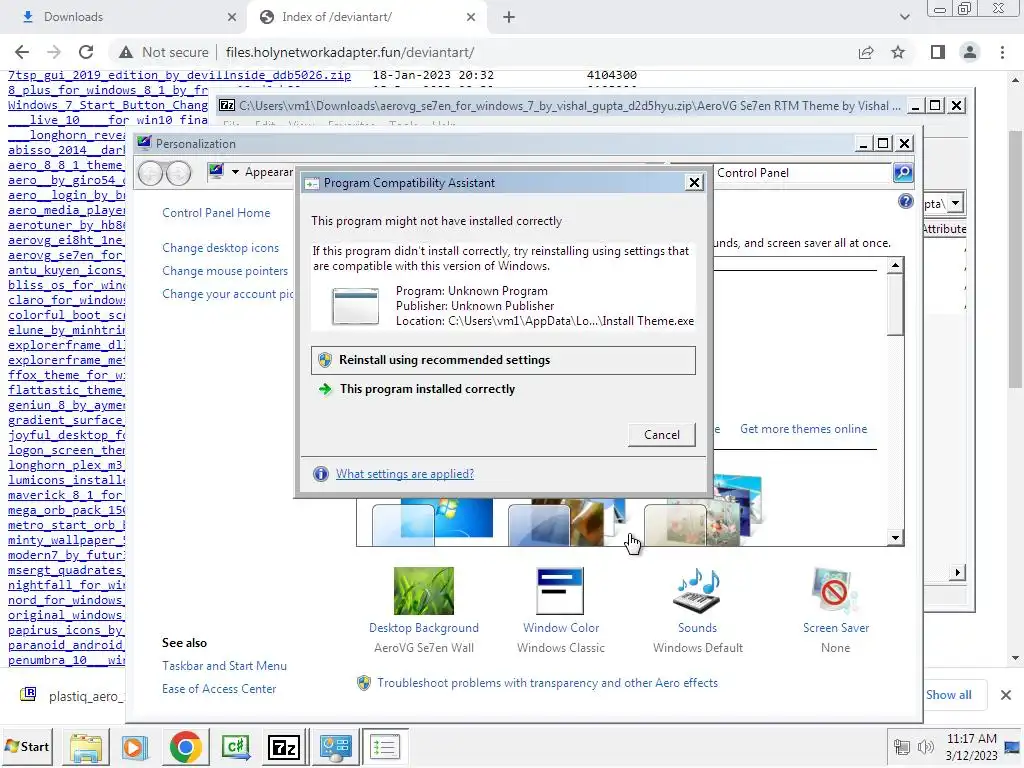Click network tray icon
The image size is (1024, 768).
pos(902,746)
